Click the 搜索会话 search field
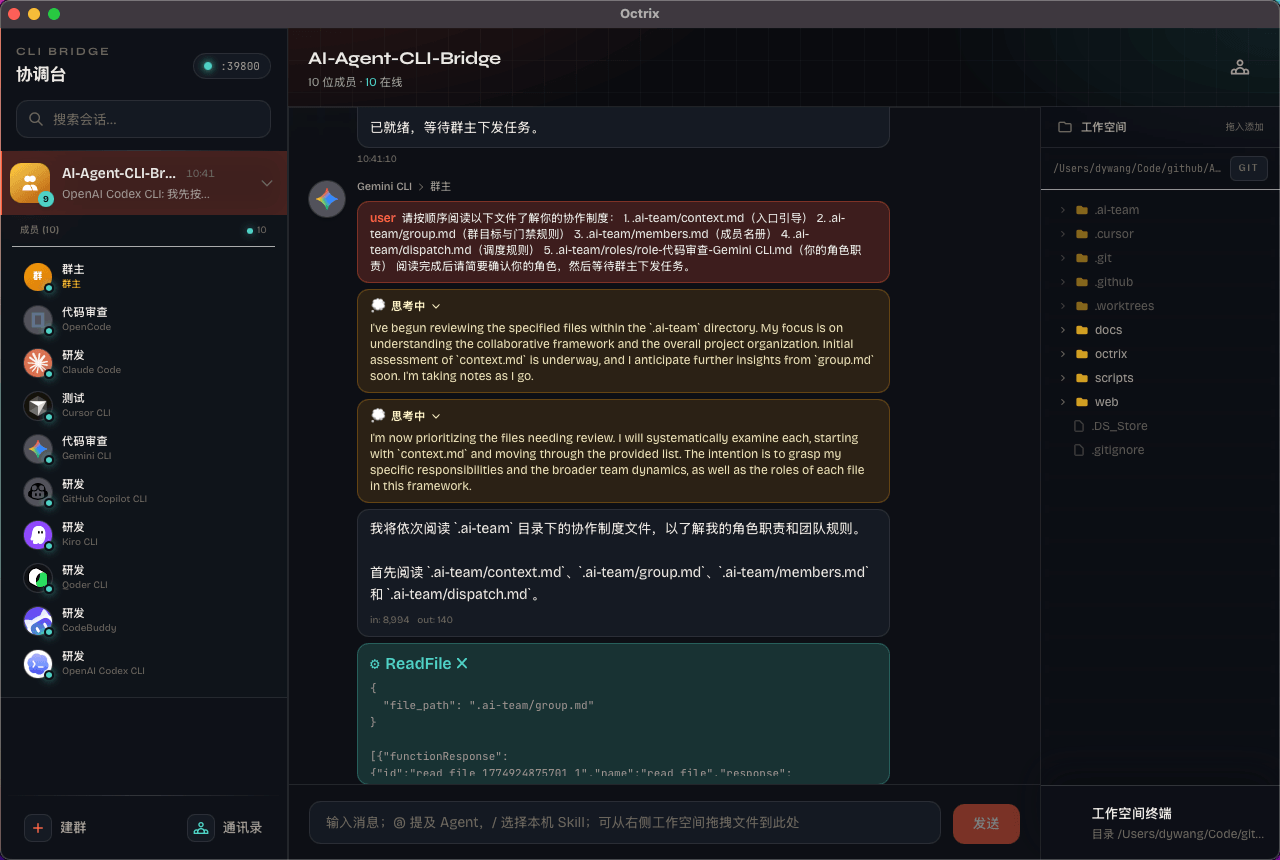The image size is (1280, 860). click(144, 119)
